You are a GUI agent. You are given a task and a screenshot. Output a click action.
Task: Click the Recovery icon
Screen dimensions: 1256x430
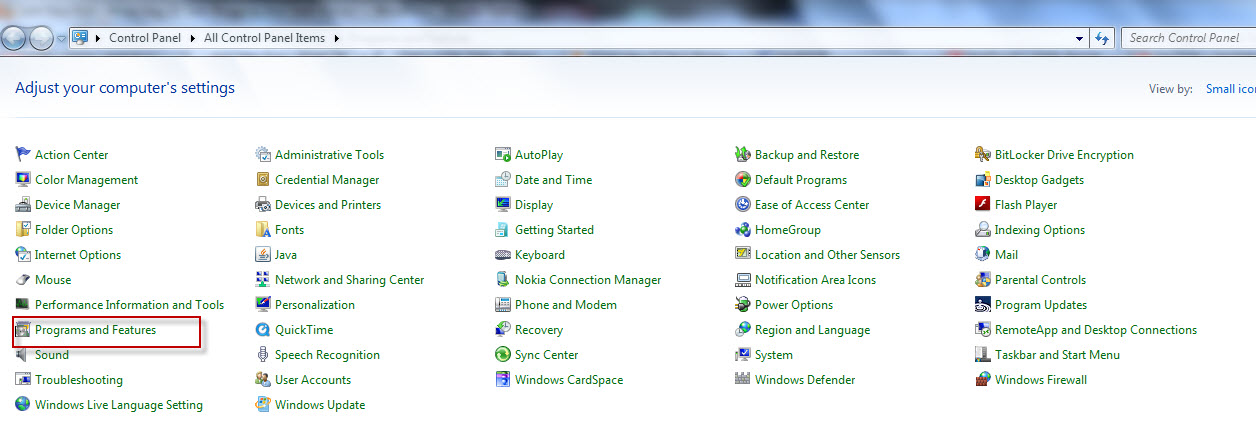click(503, 329)
